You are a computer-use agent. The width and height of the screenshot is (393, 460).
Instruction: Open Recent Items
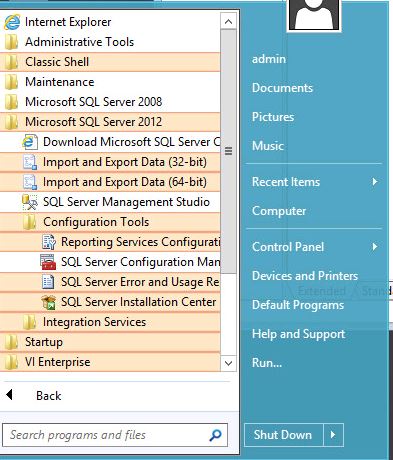[286, 182]
